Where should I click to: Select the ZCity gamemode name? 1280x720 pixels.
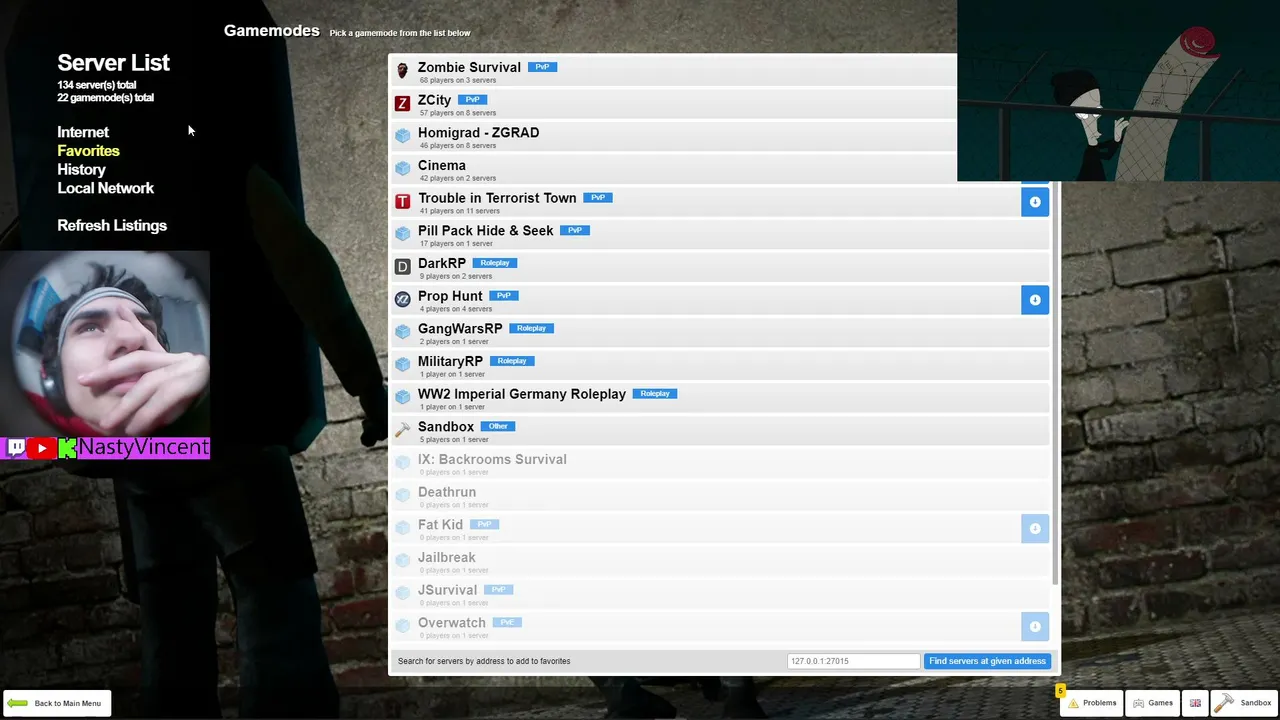pyautogui.click(x=434, y=100)
